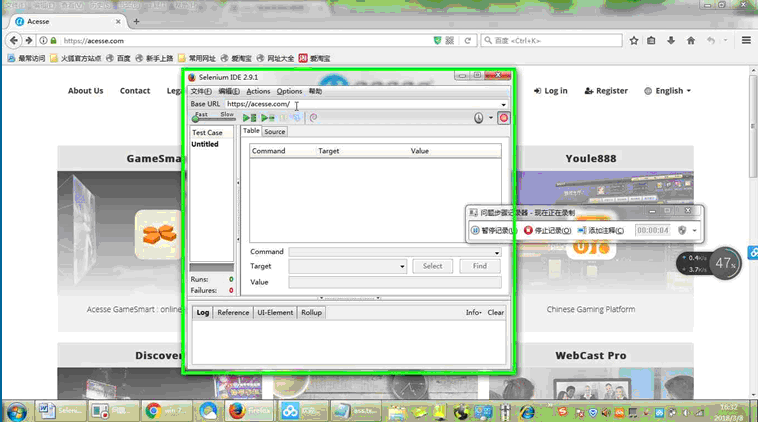Click the site info icon in address bar
Image resolution: width=758 pixels, height=422 pixels.
pos(43,41)
